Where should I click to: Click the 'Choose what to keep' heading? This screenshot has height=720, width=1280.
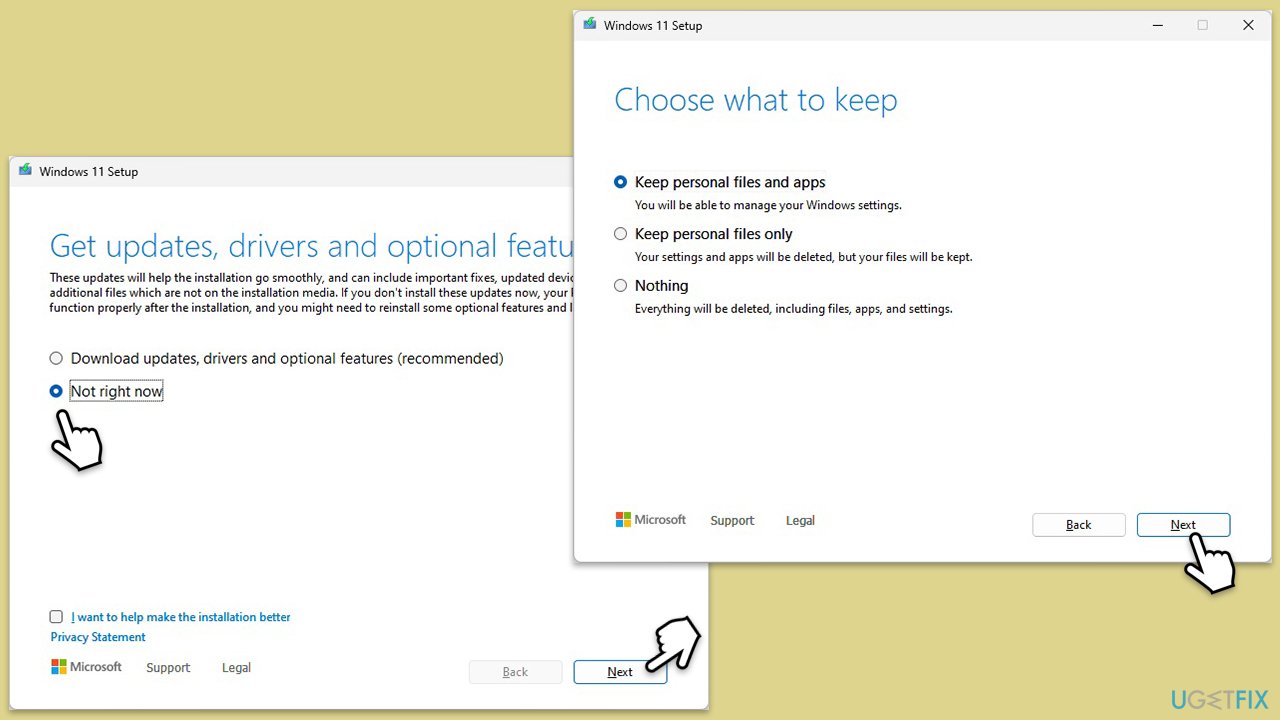[x=756, y=100]
